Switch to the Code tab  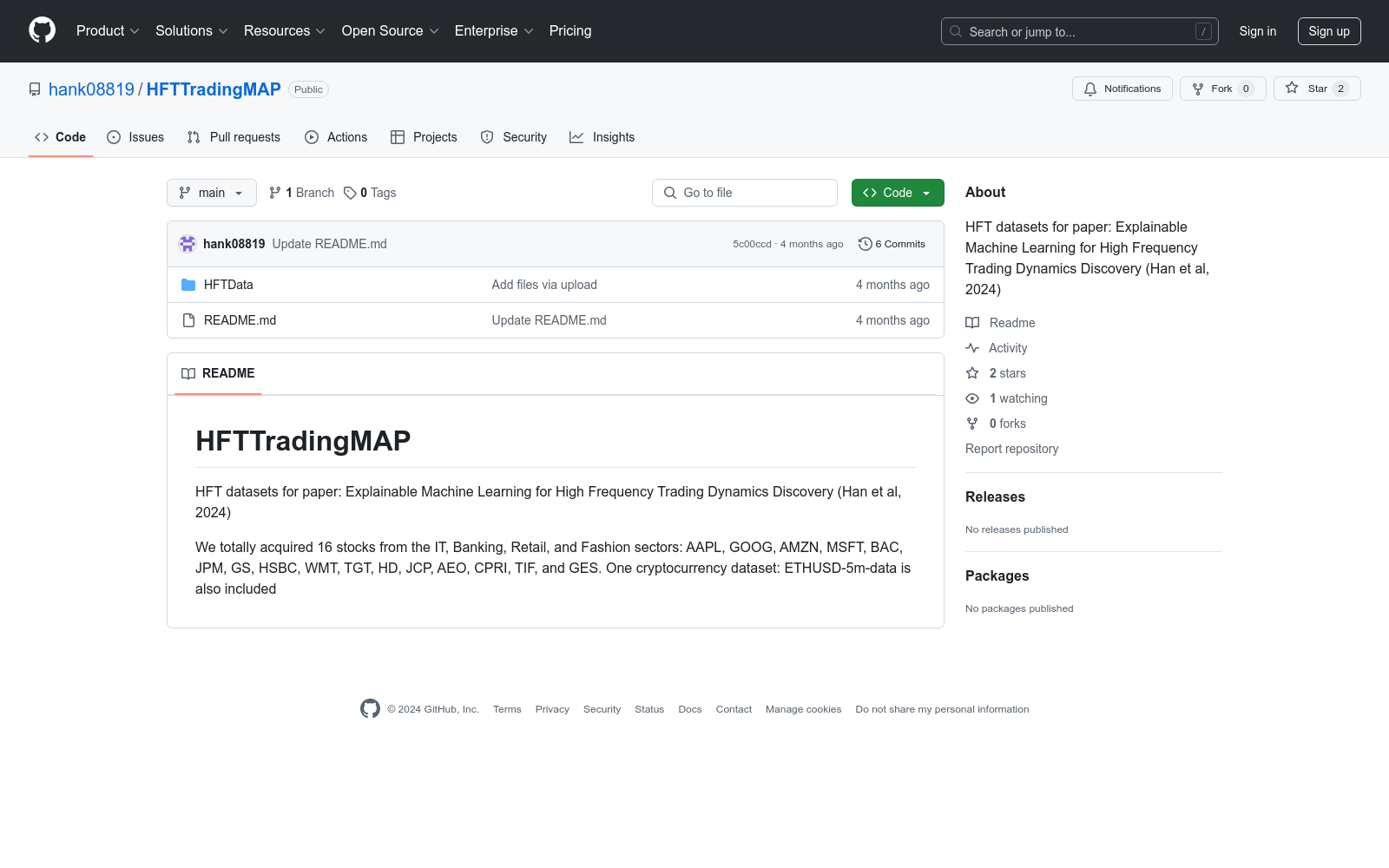[60, 137]
